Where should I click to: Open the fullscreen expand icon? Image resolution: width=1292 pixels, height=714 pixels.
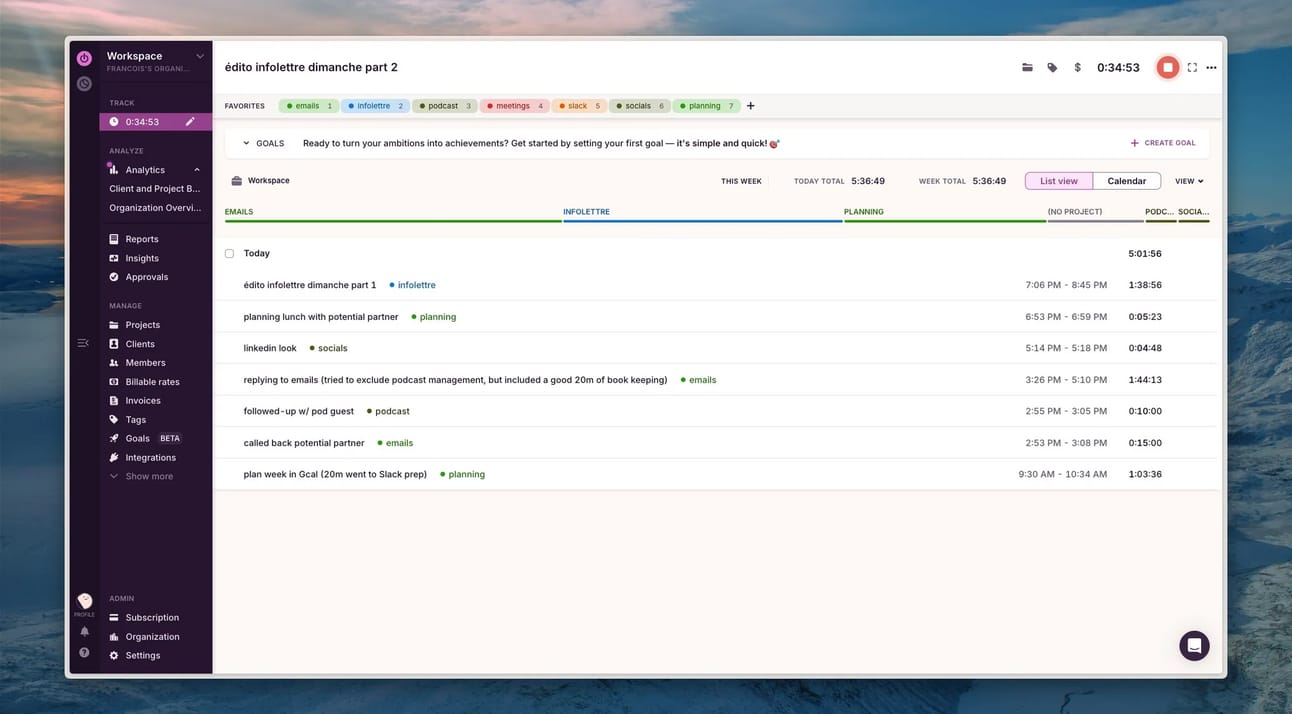tap(1192, 68)
